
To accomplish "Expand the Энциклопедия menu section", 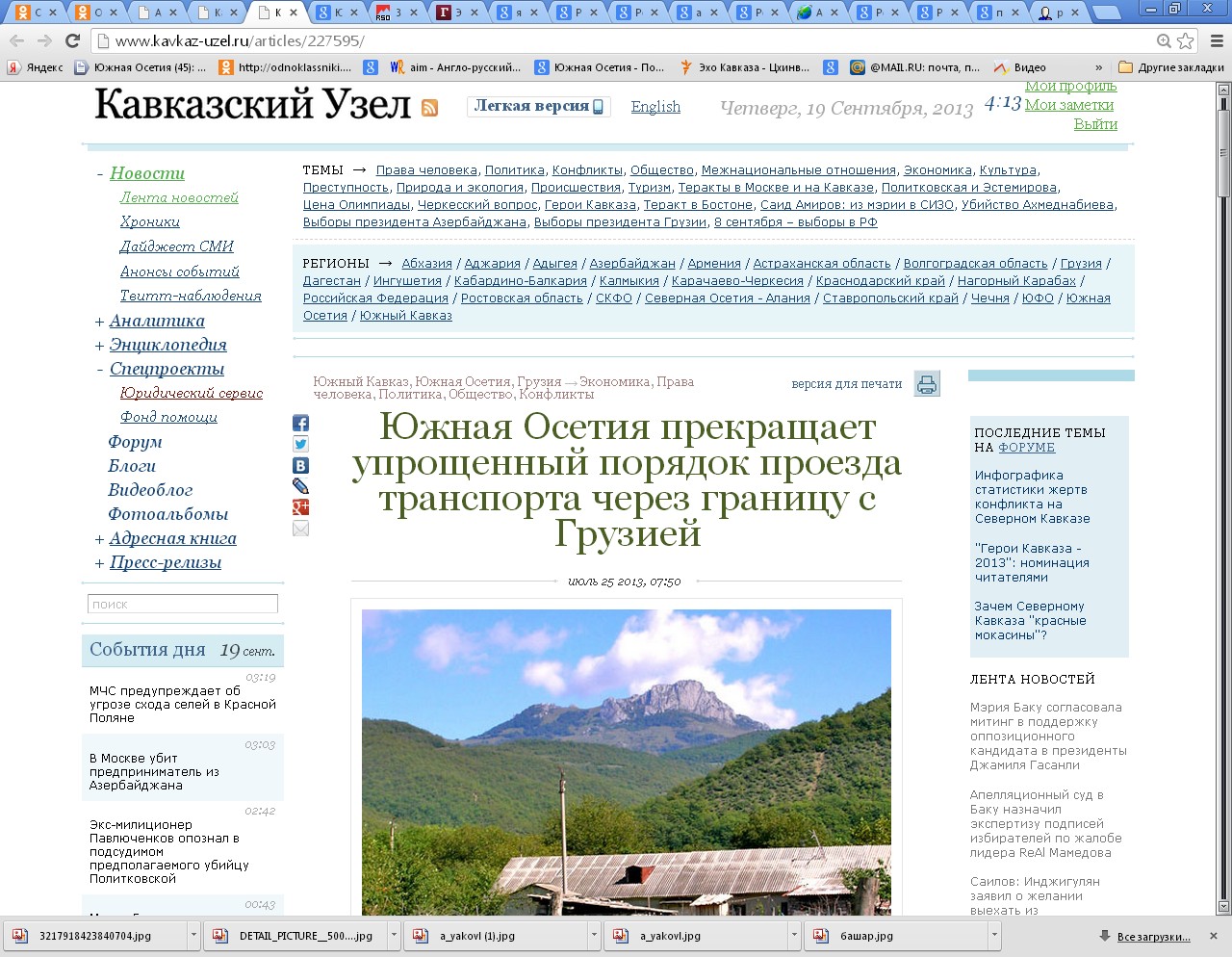I will tap(99, 346).
